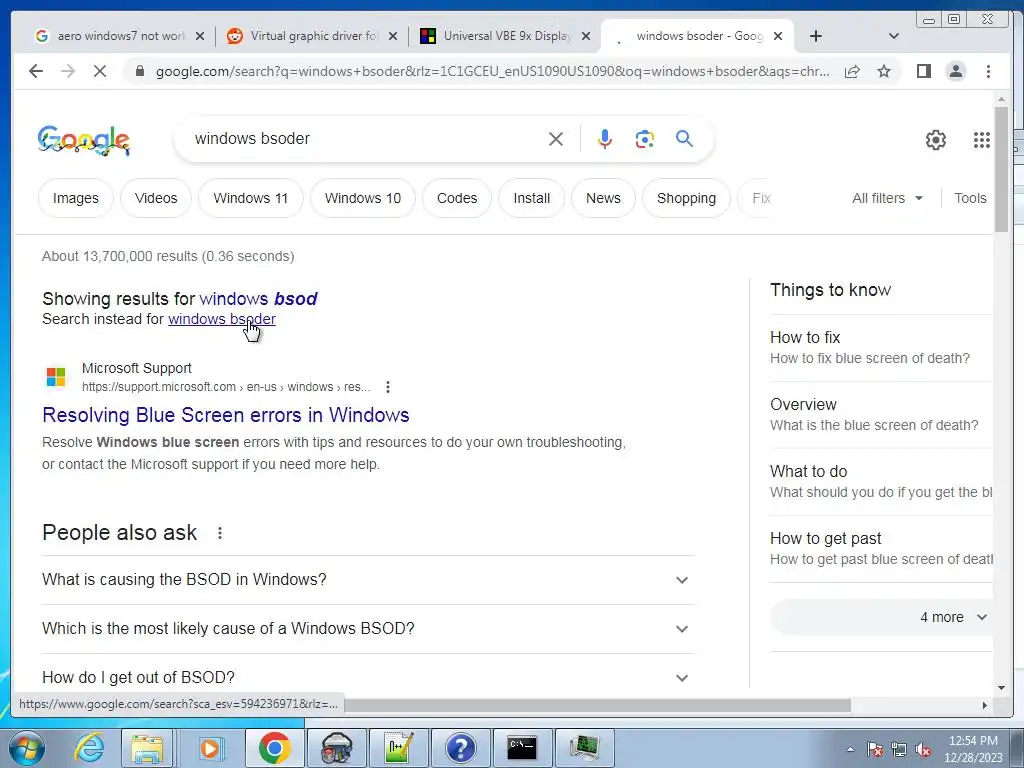This screenshot has height=768, width=1024.
Task: Apply the Windows 11 filter chip
Action: pyautogui.click(x=251, y=198)
